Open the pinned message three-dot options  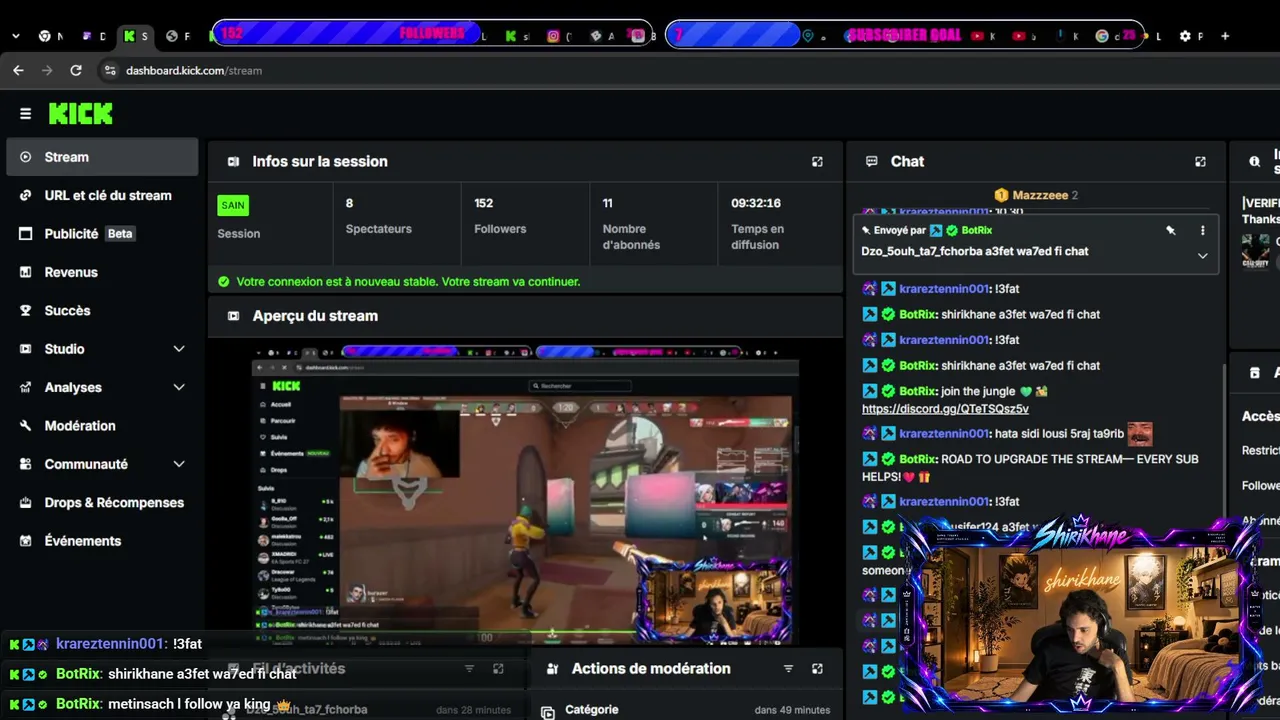(x=1202, y=230)
